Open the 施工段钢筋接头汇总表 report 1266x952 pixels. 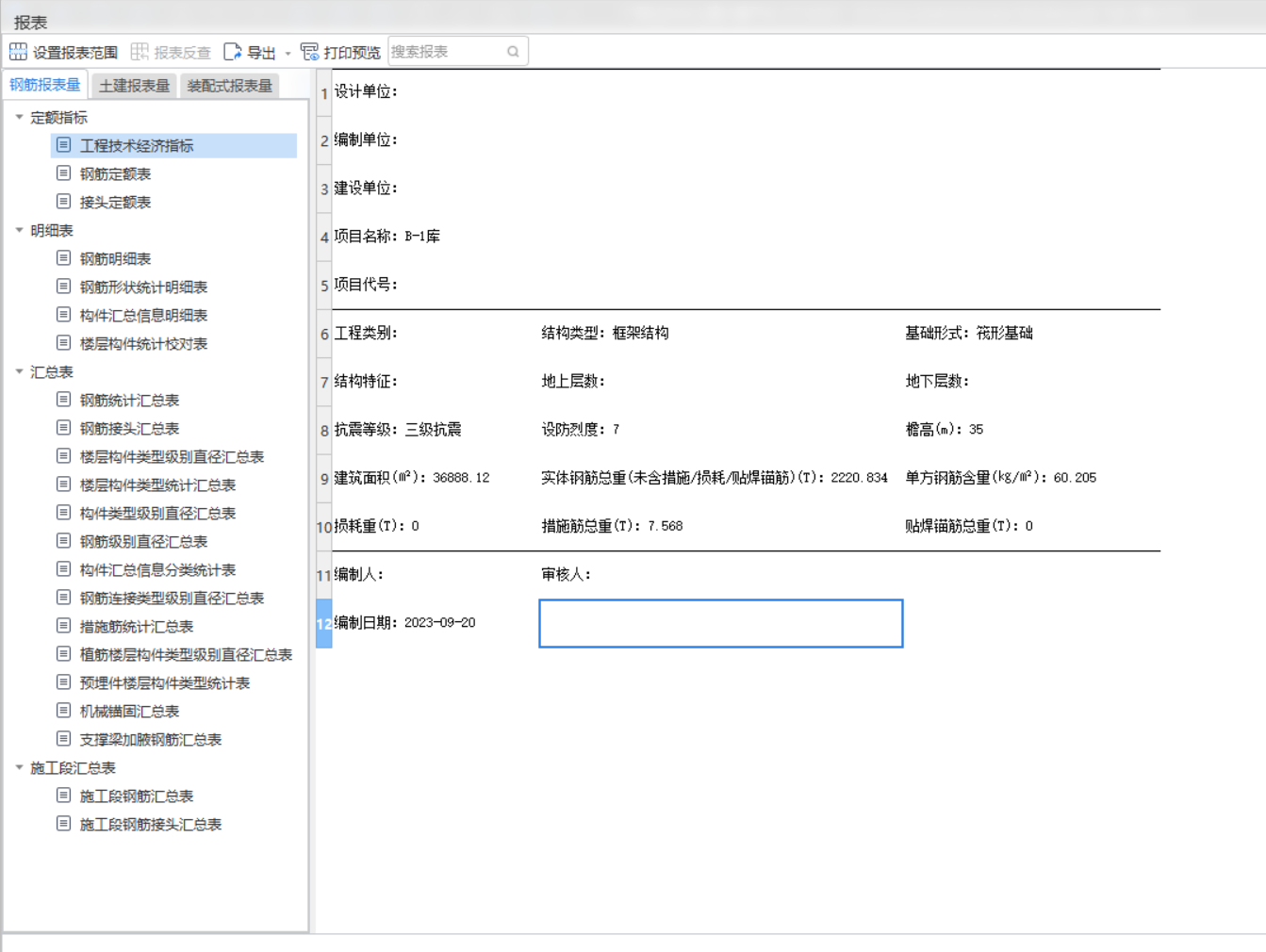[151, 824]
